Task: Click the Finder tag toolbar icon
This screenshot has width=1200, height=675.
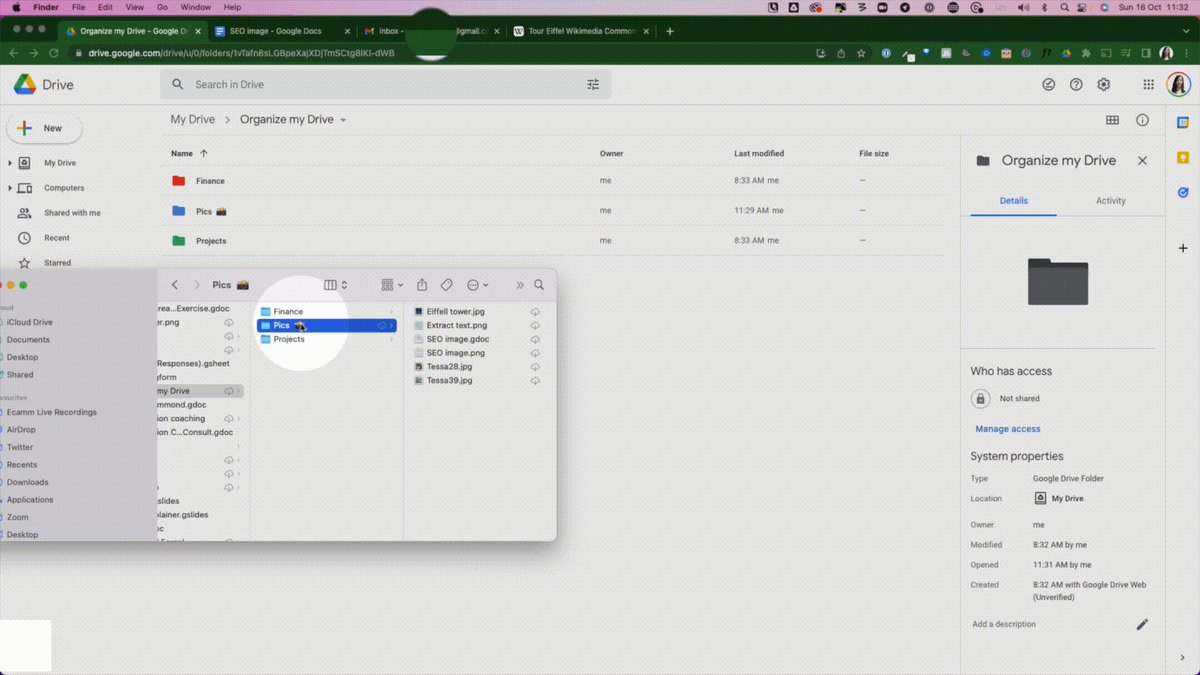Action: [x=447, y=285]
